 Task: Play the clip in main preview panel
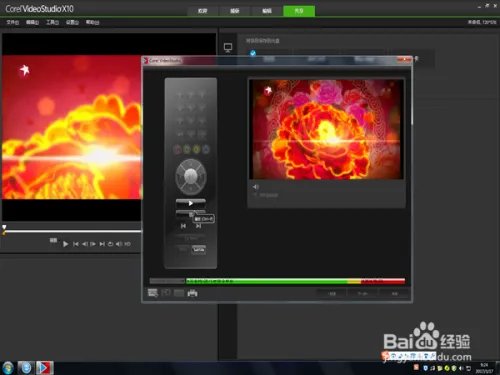pos(66,244)
